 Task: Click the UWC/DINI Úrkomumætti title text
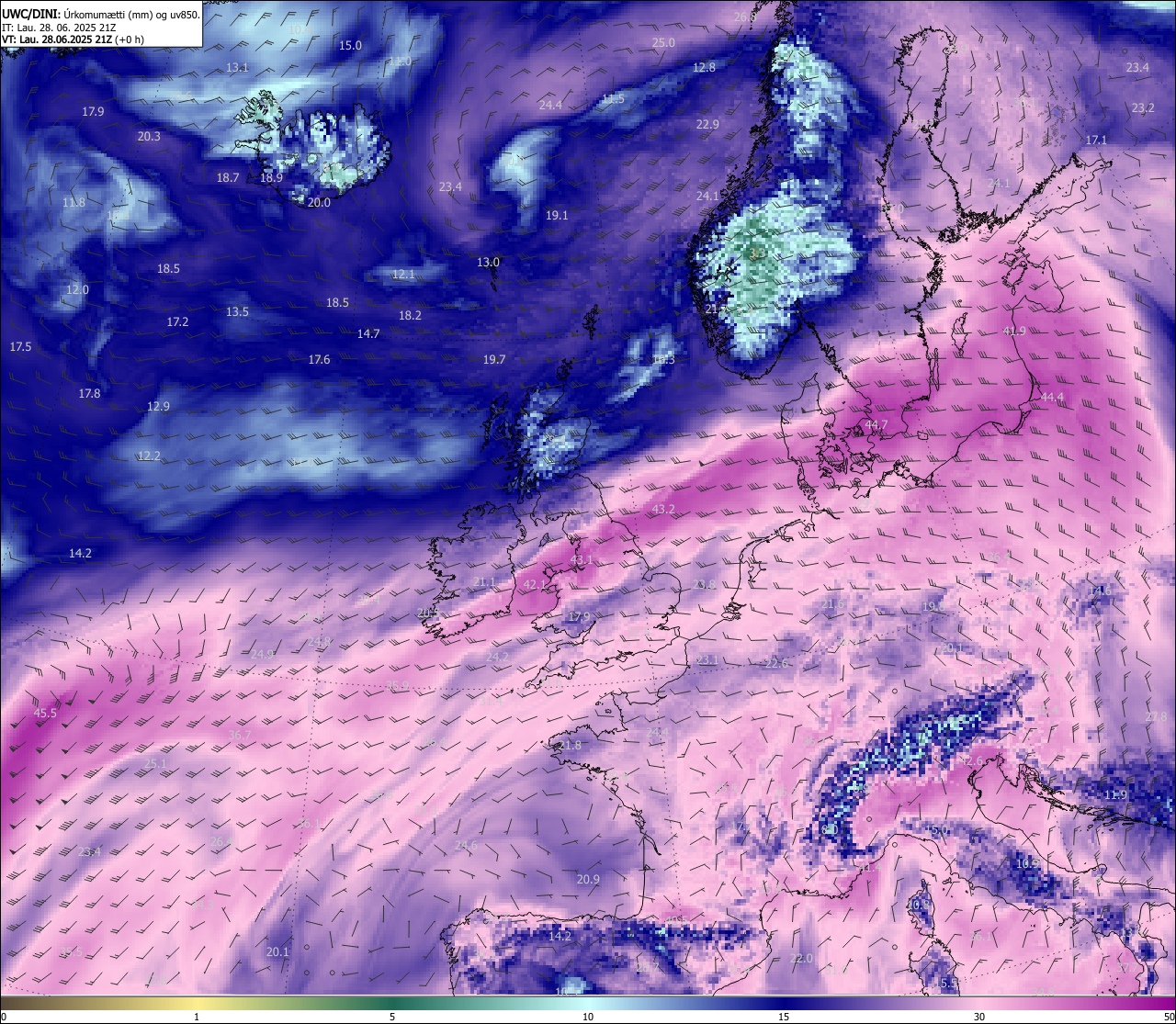pyautogui.click(x=100, y=14)
